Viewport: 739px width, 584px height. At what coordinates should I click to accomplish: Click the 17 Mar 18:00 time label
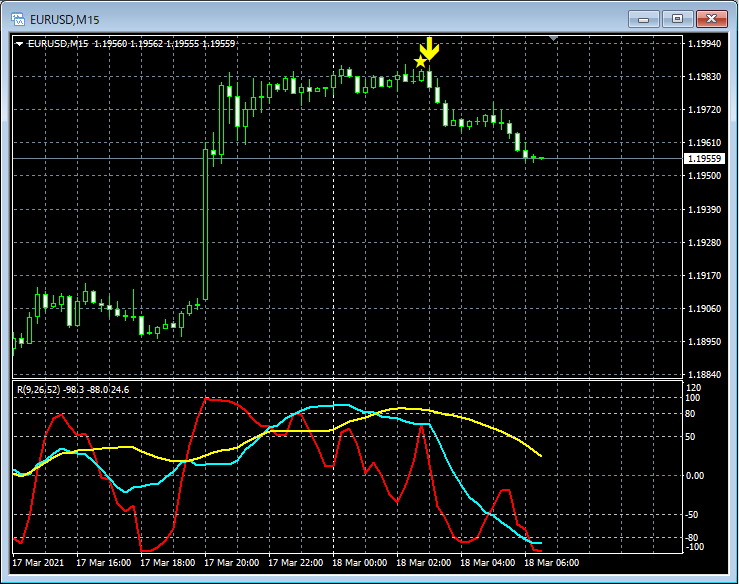pos(168,563)
